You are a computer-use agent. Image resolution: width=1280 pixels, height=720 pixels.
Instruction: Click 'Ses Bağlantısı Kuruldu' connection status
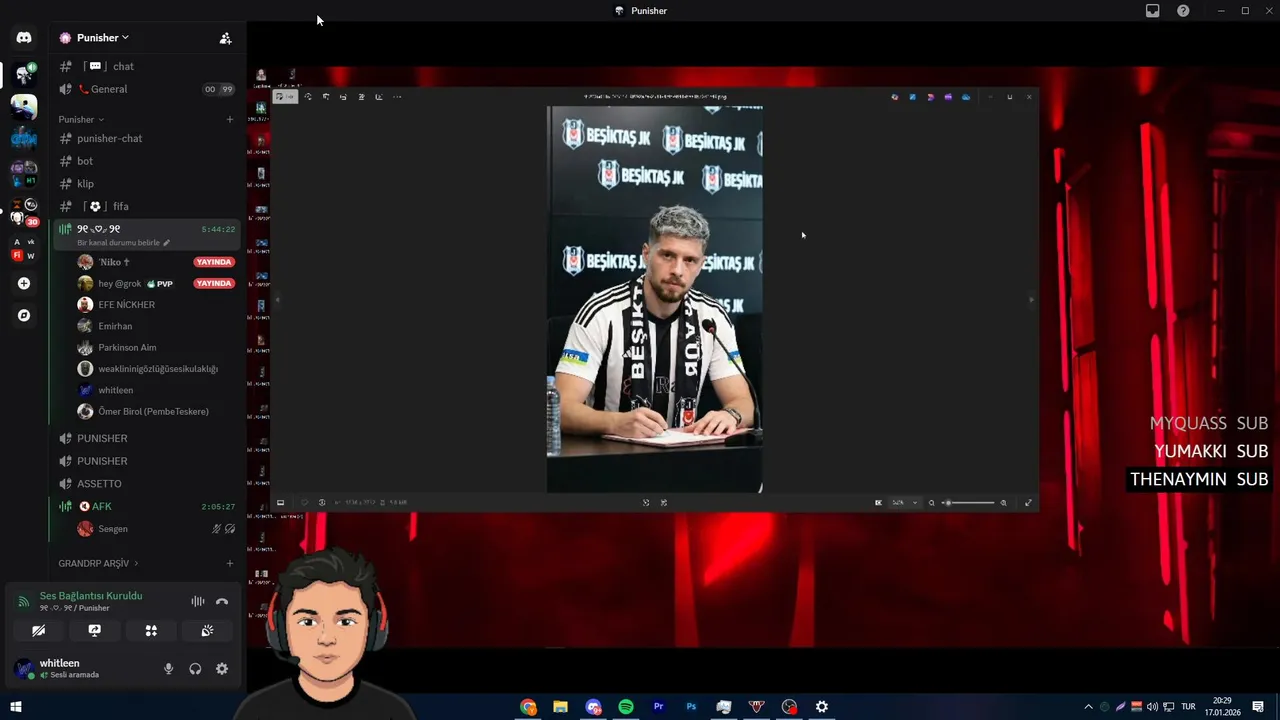click(x=91, y=596)
